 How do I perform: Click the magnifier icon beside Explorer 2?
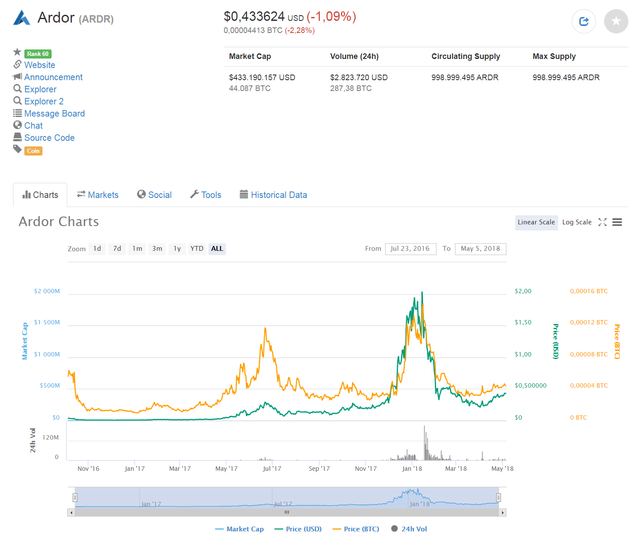17,101
